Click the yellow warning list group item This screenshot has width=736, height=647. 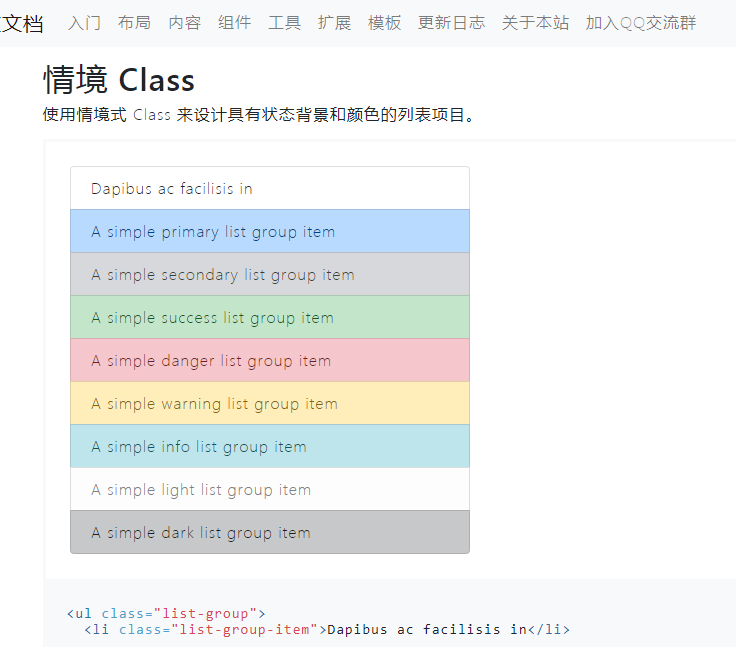click(270, 403)
